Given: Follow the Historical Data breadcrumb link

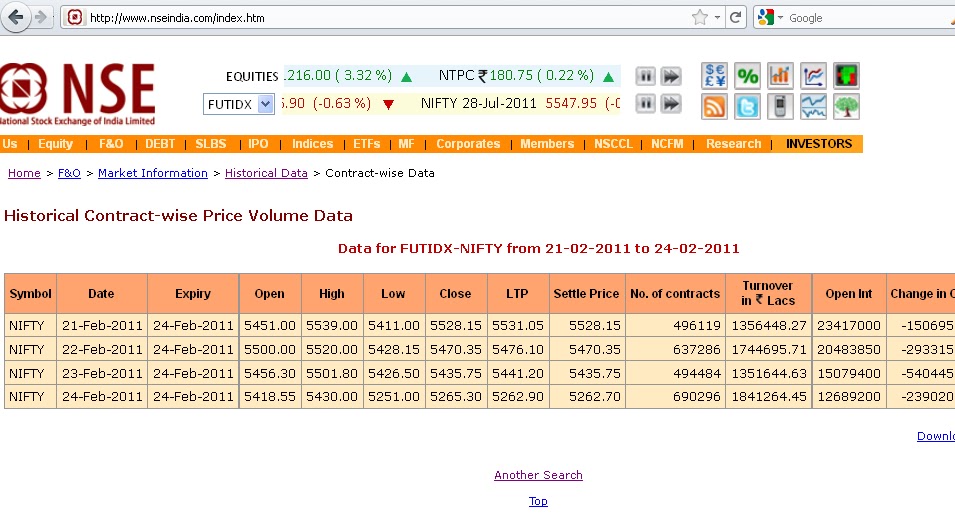Looking at the screenshot, I should pos(266,173).
